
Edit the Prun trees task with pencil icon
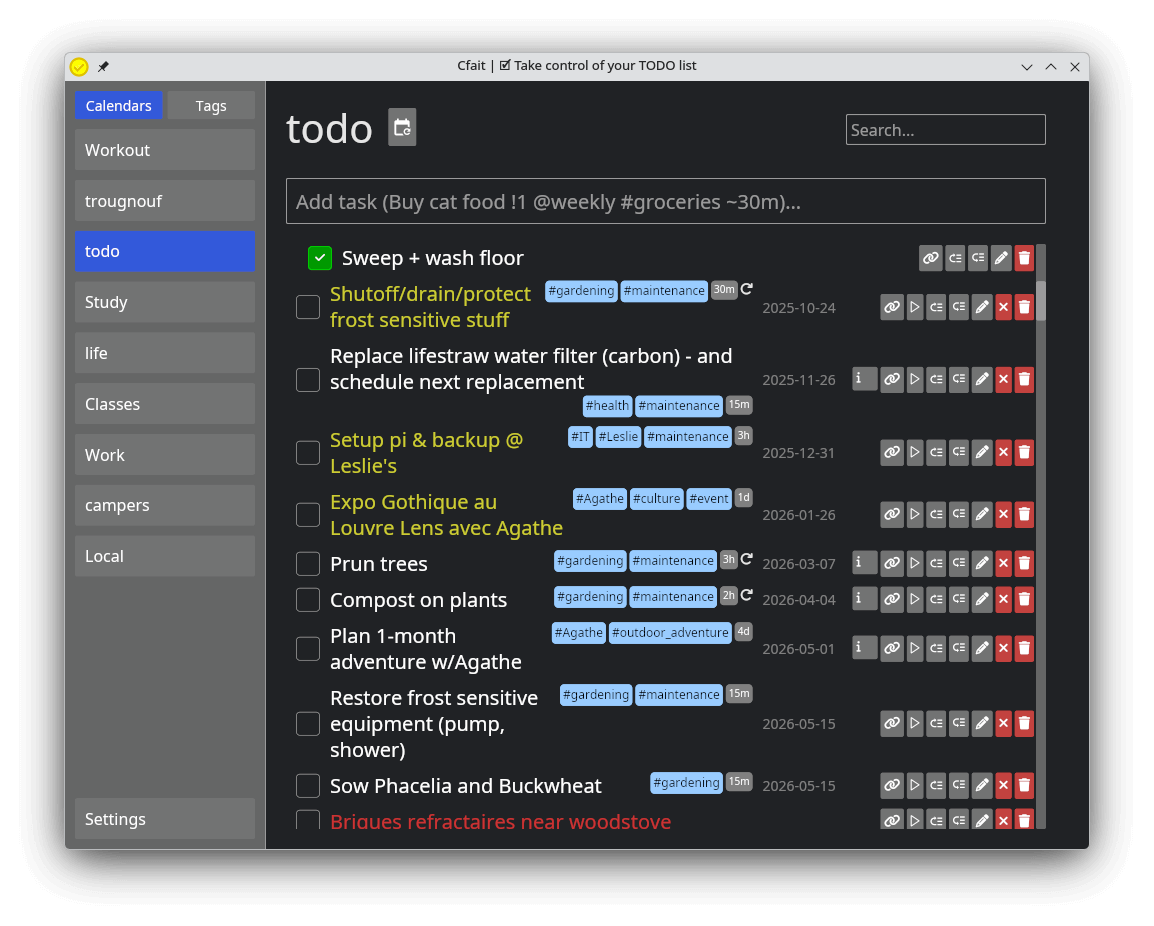pyautogui.click(x=982, y=564)
